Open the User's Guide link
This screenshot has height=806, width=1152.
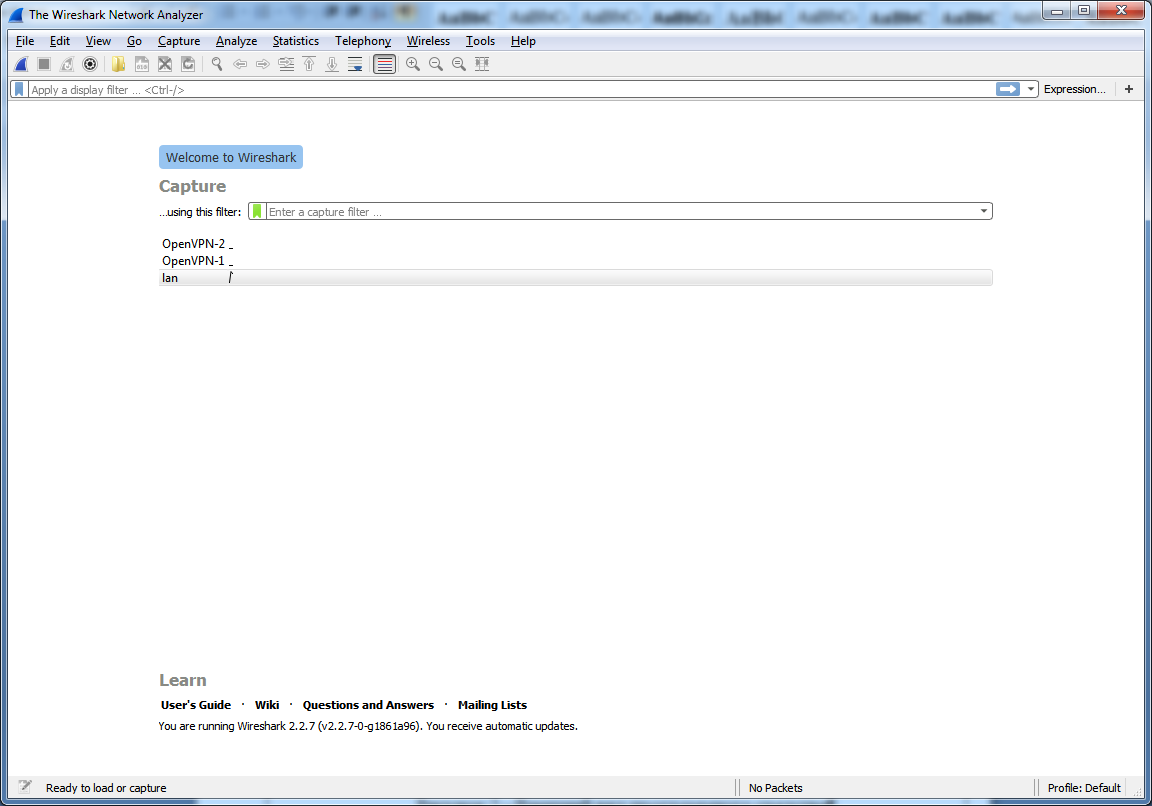pyautogui.click(x=196, y=705)
